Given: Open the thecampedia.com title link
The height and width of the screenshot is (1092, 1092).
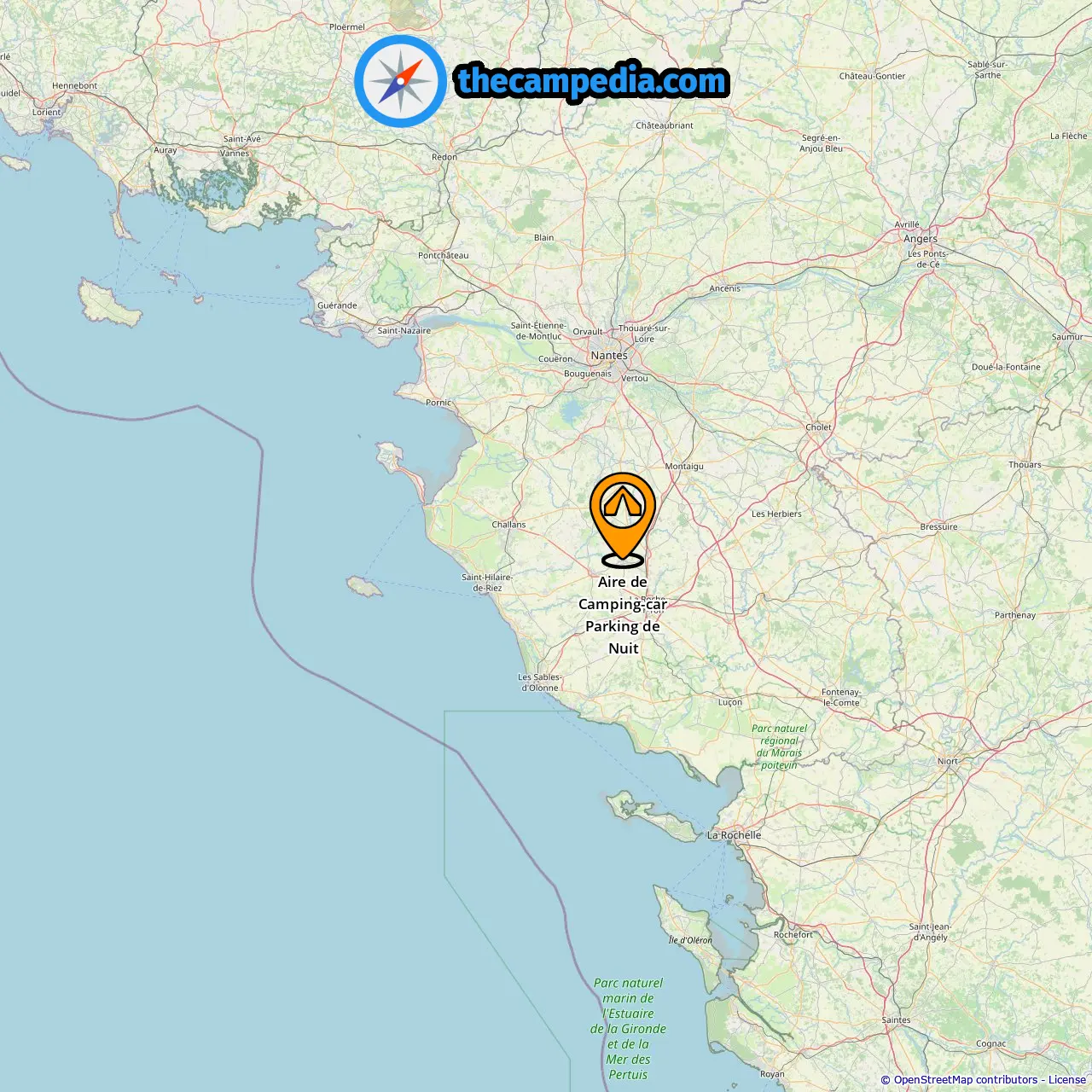Looking at the screenshot, I should pos(592,81).
